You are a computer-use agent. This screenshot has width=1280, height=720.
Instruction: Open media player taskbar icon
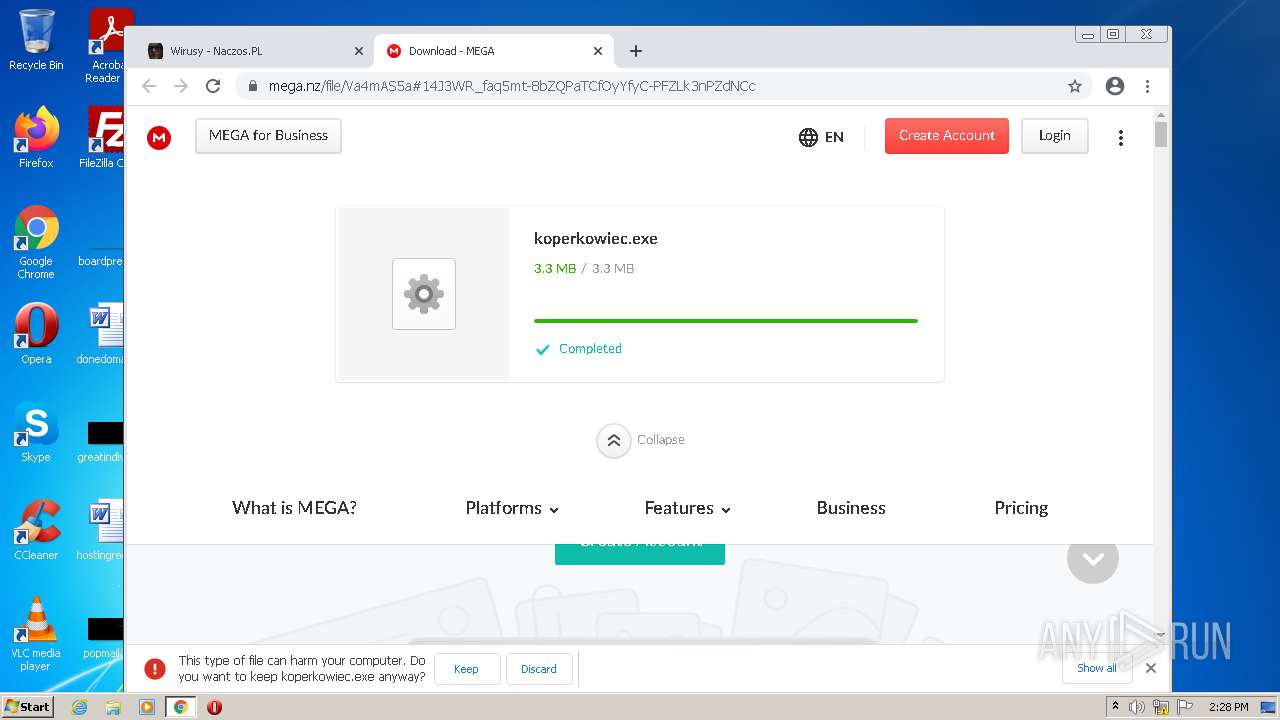147,707
